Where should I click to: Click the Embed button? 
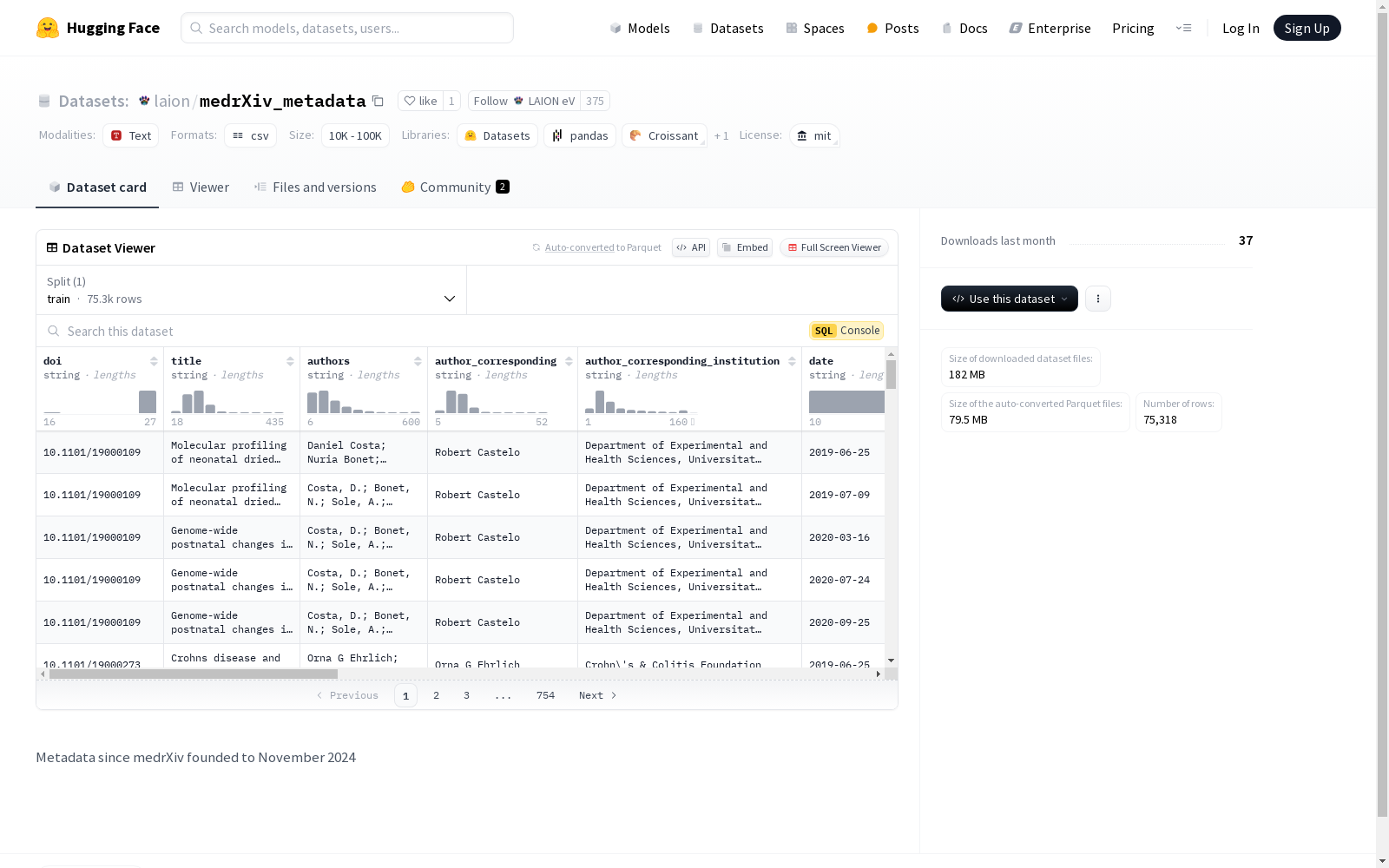click(745, 247)
